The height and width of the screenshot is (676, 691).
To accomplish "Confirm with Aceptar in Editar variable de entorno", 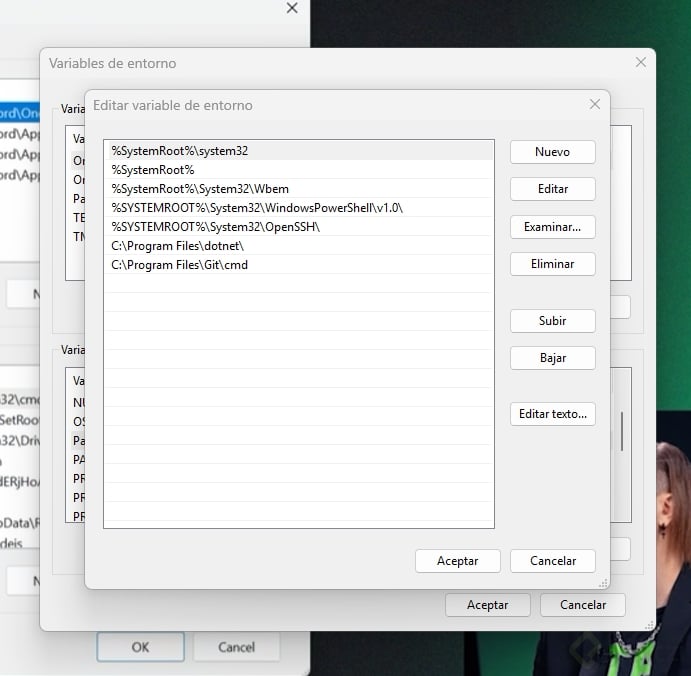I will tap(457, 561).
